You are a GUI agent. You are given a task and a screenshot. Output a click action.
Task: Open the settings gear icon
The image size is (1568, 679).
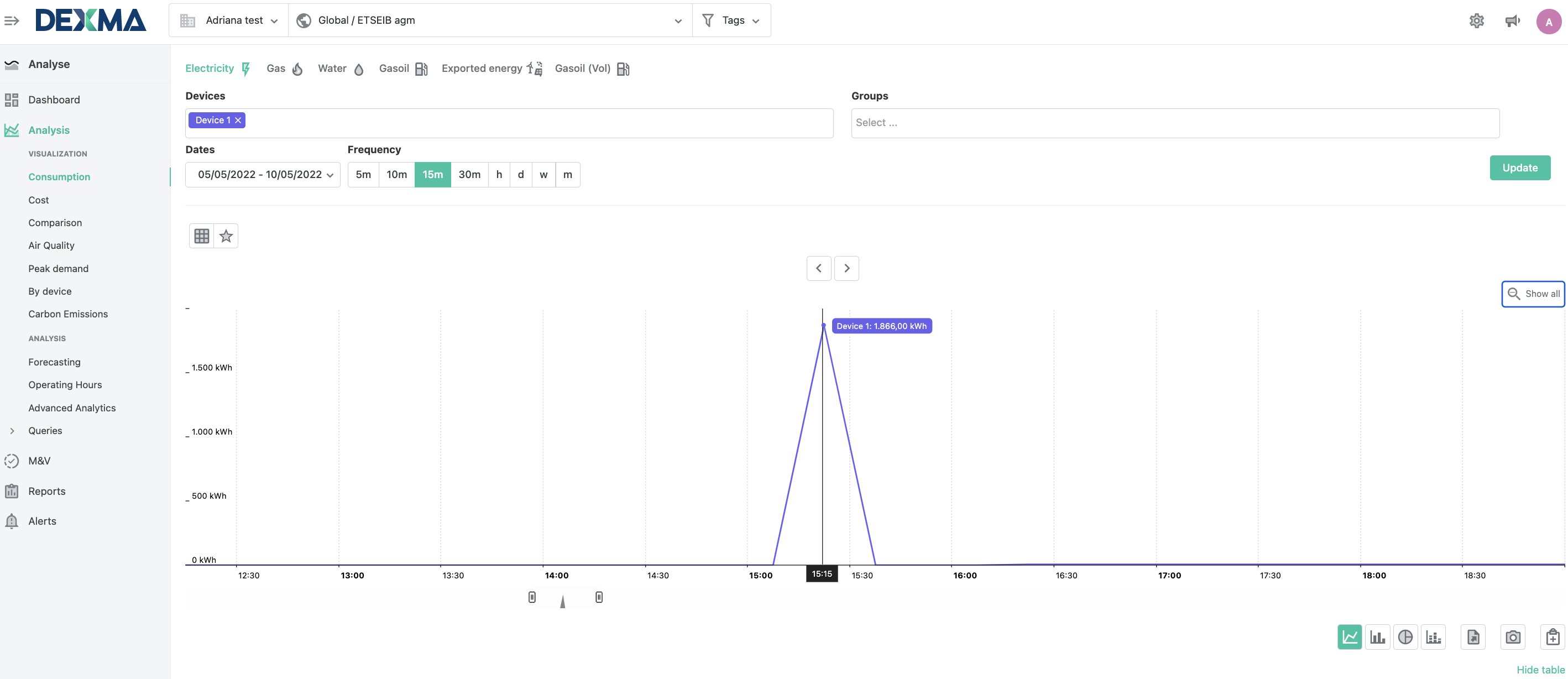pyautogui.click(x=1476, y=20)
